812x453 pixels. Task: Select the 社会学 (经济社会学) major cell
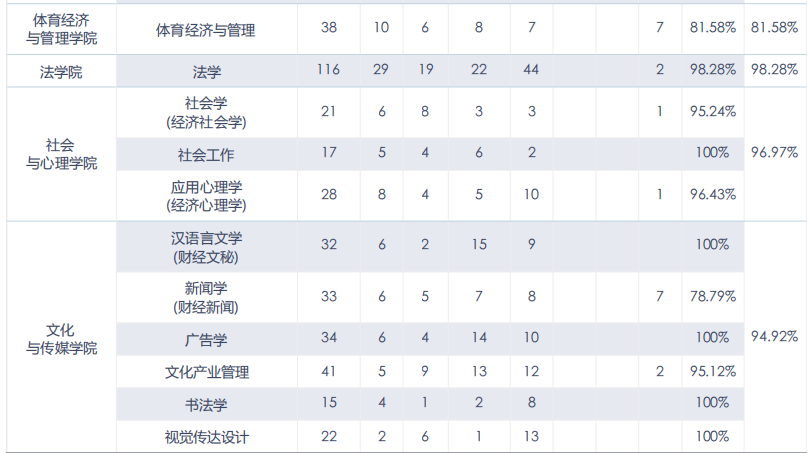pos(206,112)
